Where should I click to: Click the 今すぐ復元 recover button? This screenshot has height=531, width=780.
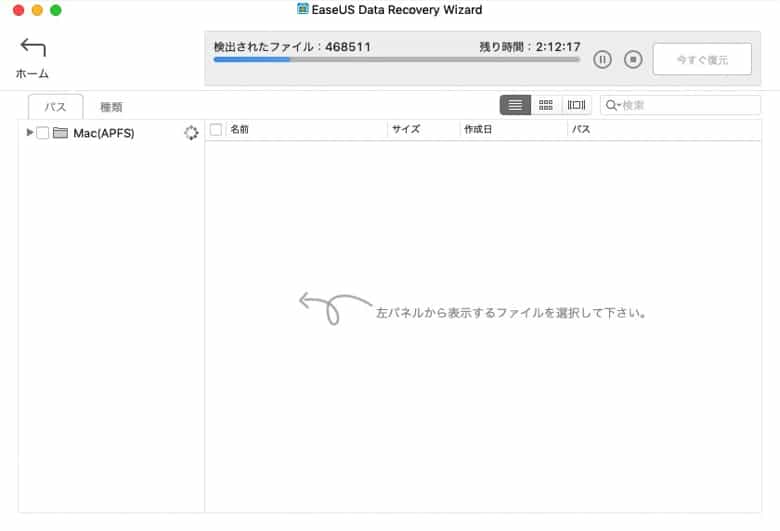[x=702, y=59]
